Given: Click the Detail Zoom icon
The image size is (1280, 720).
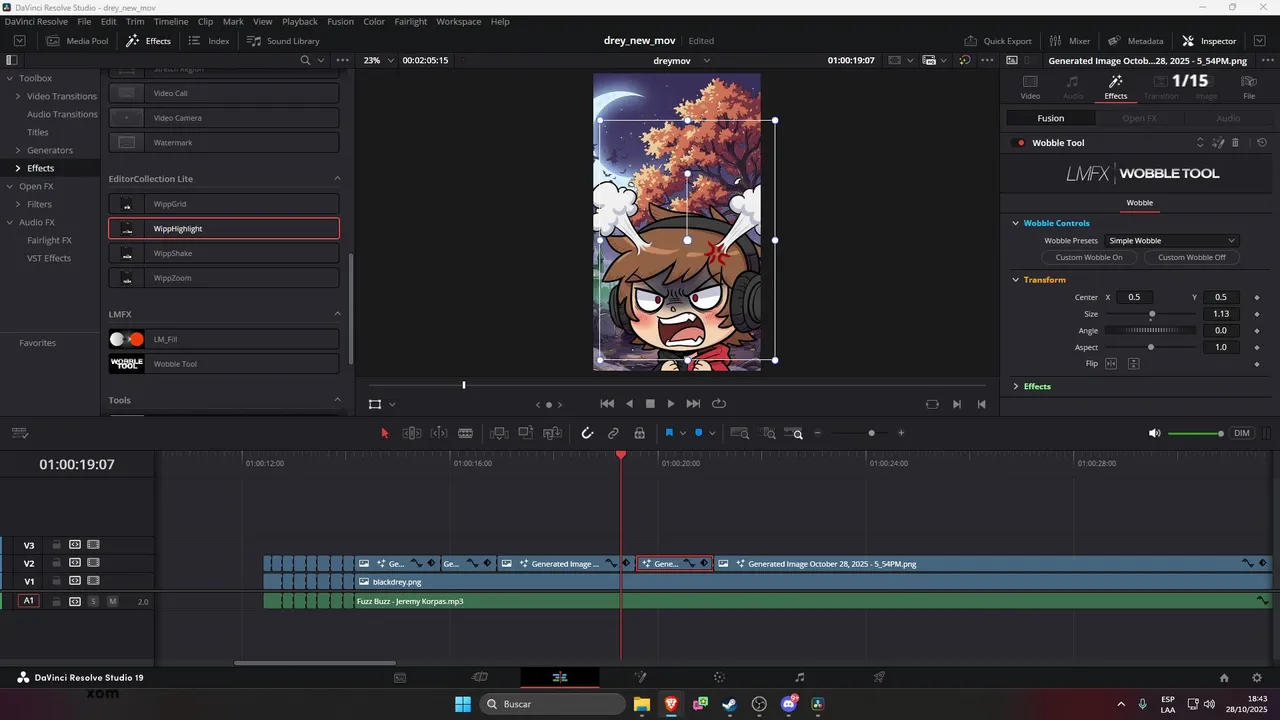Looking at the screenshot, I should 768,433.
